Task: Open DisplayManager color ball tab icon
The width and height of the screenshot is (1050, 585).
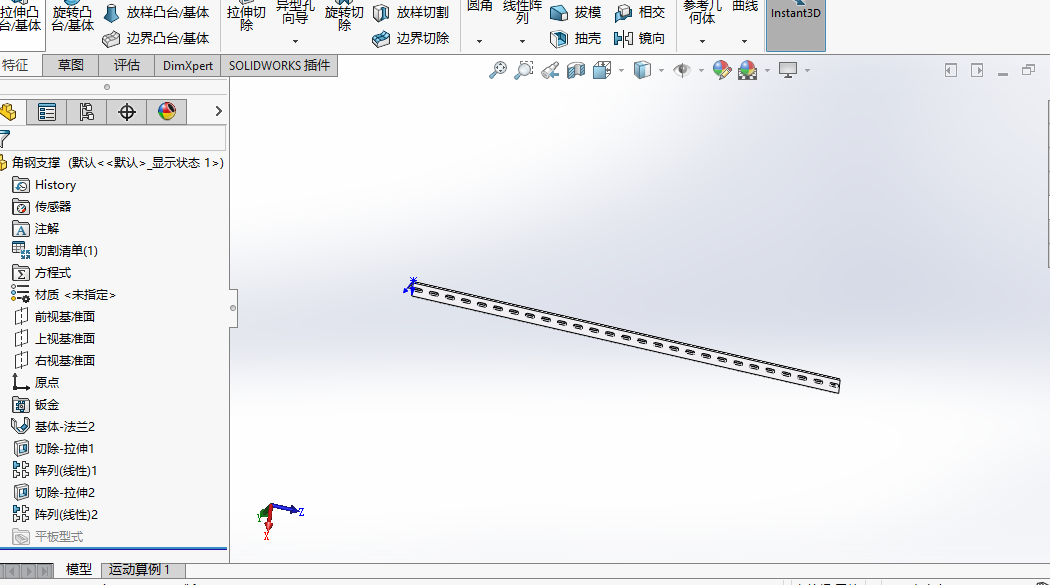Action: pos(167,112)
